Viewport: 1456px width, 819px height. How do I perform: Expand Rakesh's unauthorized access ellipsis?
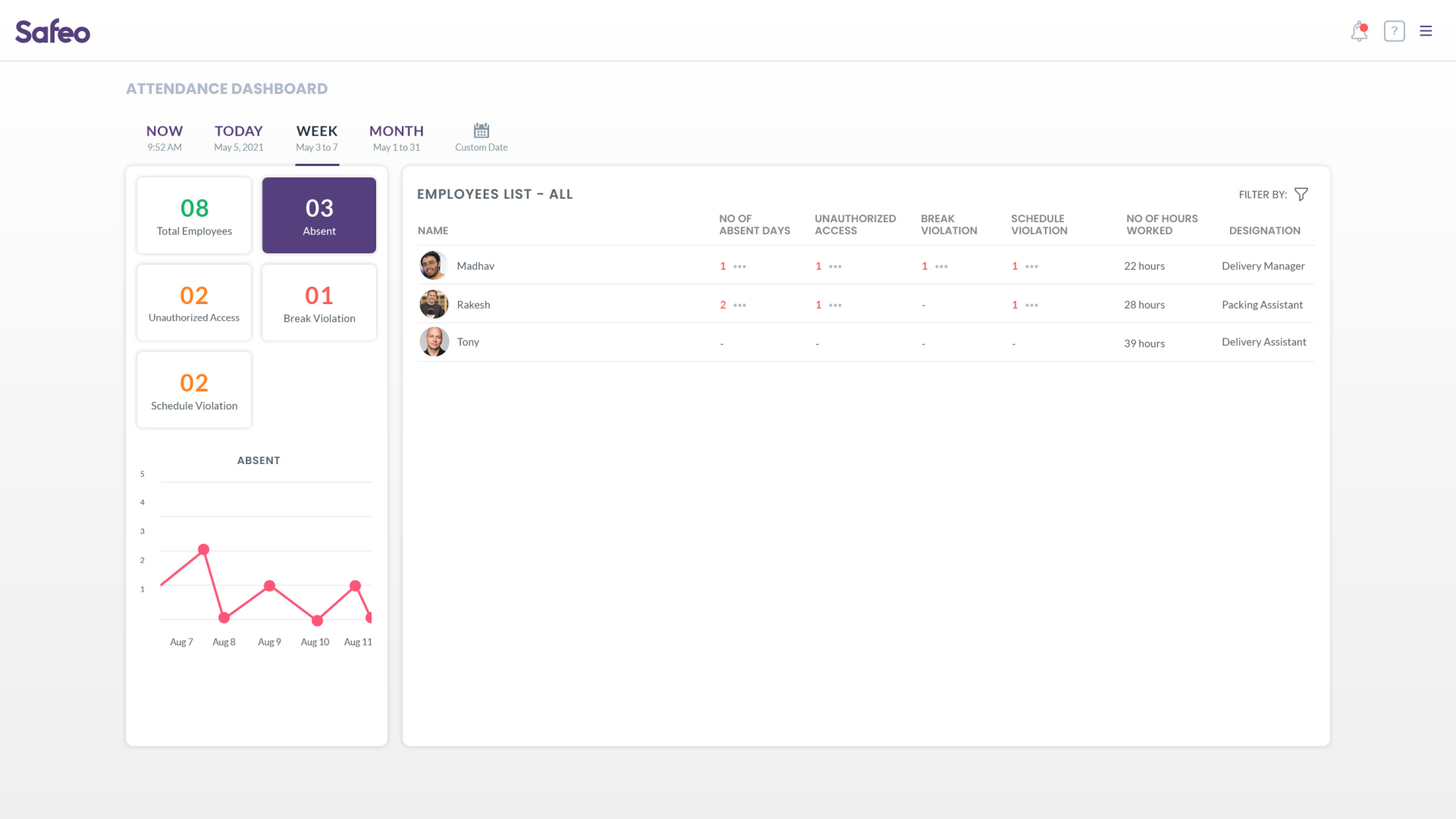[x=836, y=305]
